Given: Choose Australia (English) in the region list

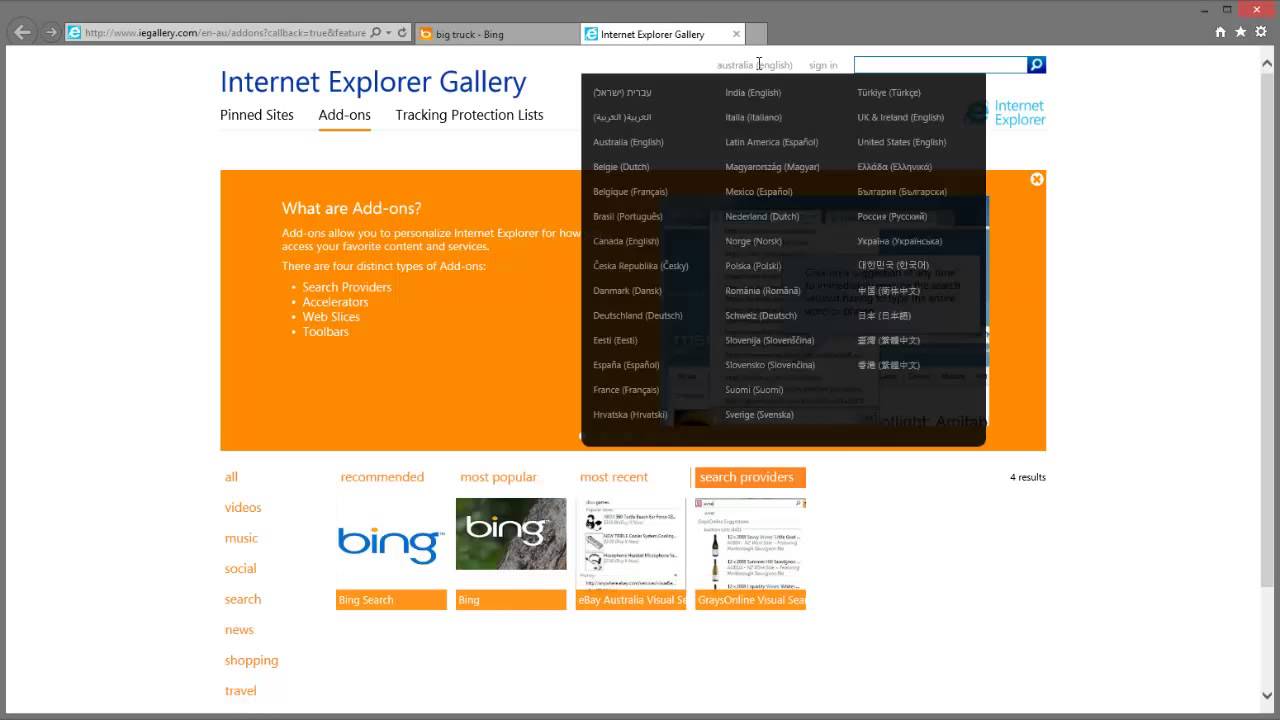Looking at the screenshot, I should click(x=628, y=142).
